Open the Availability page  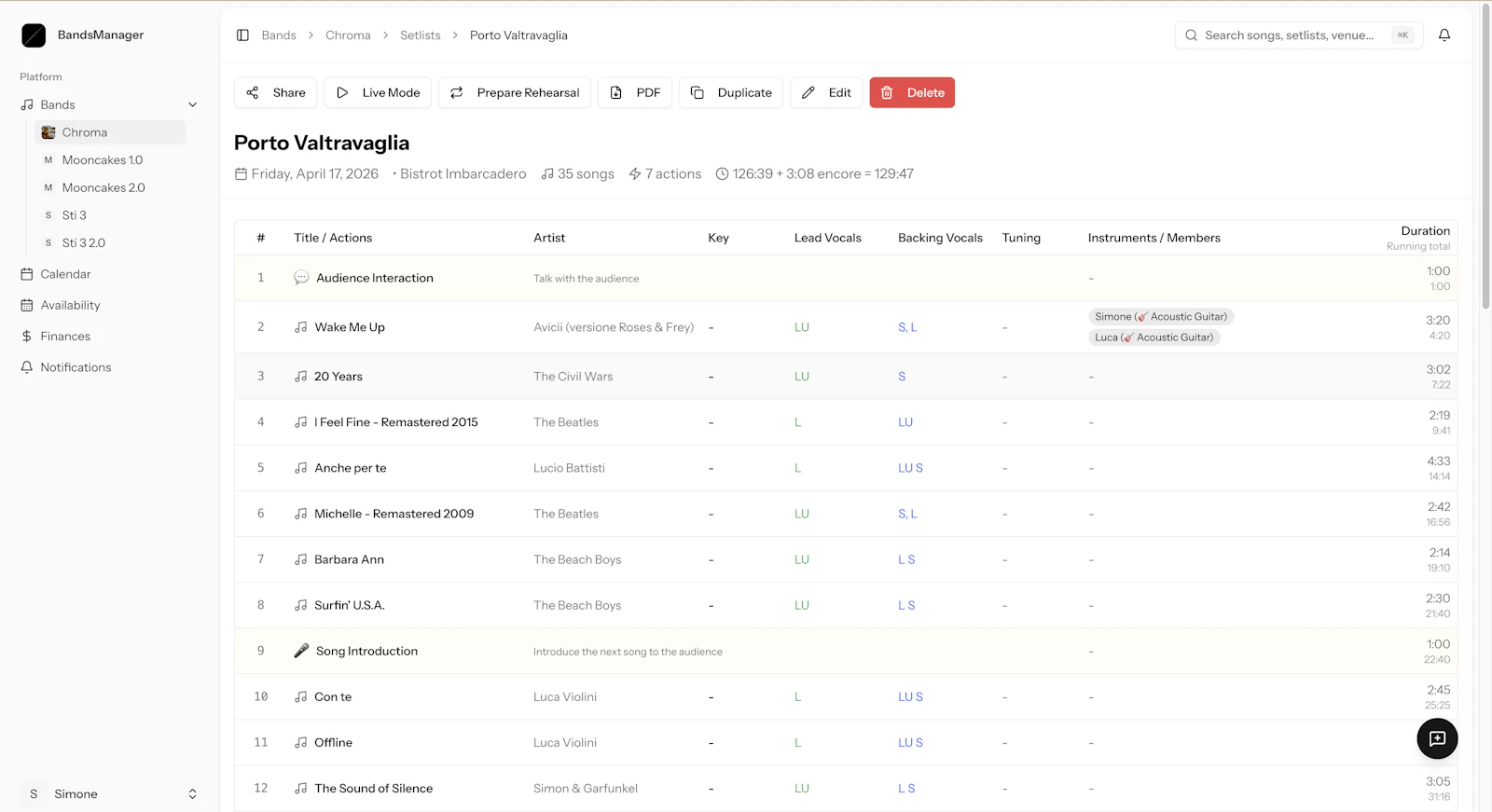(110, 305)
